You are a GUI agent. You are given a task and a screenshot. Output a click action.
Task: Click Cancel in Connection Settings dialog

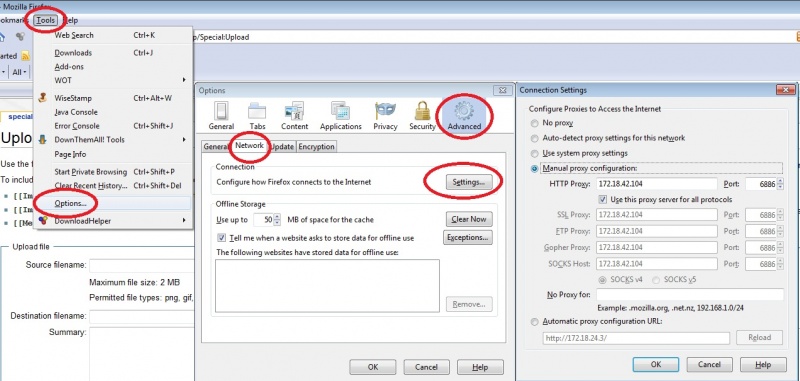coord(709,364)
